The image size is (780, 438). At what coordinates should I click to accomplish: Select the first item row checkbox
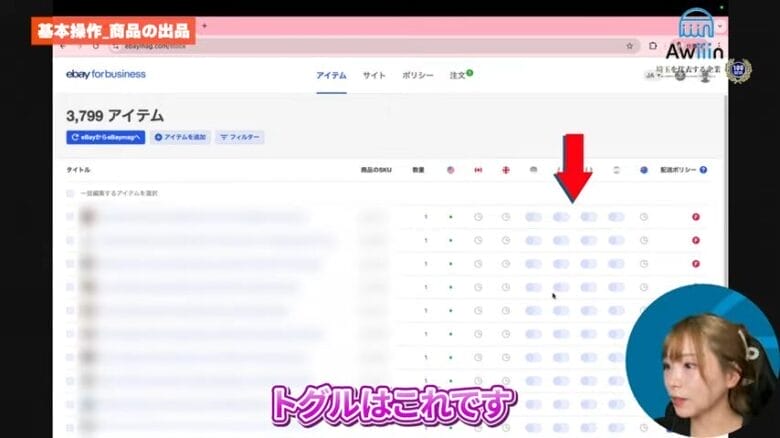pyautogui.click(x=70, y=217)
